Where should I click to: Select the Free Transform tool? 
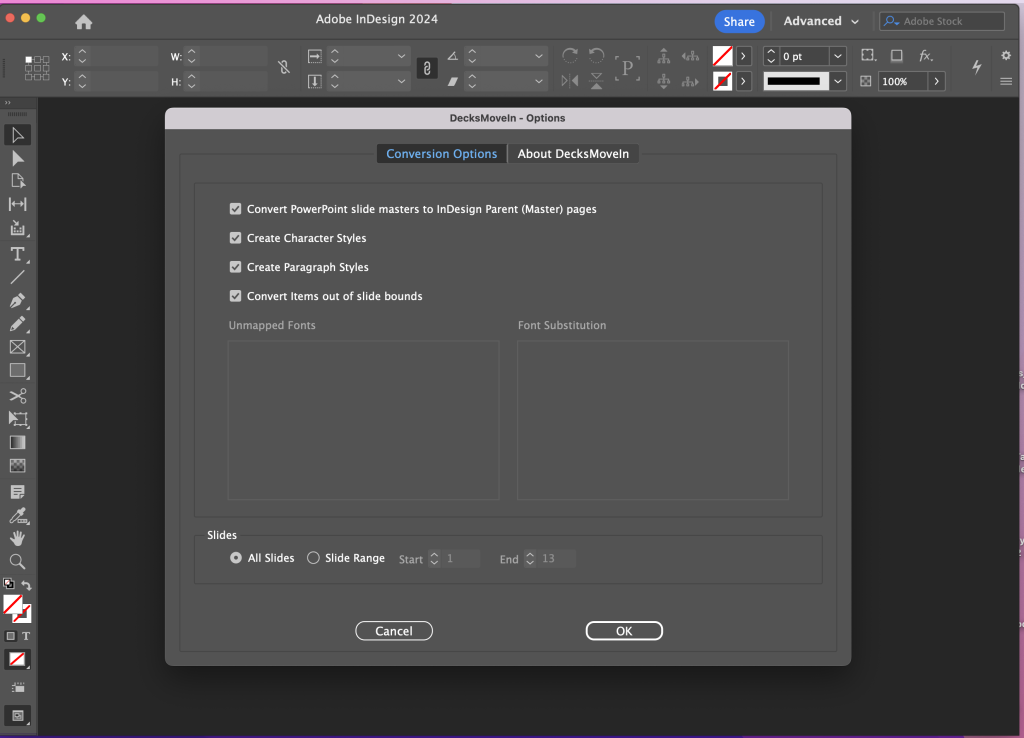click(x=18, y=419)
